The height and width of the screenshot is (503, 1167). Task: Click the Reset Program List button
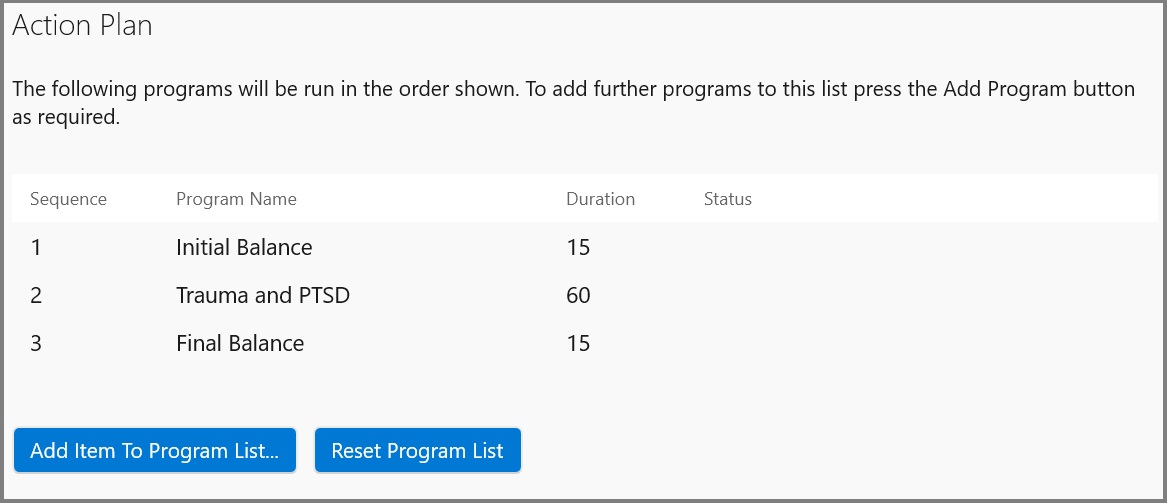418,450
